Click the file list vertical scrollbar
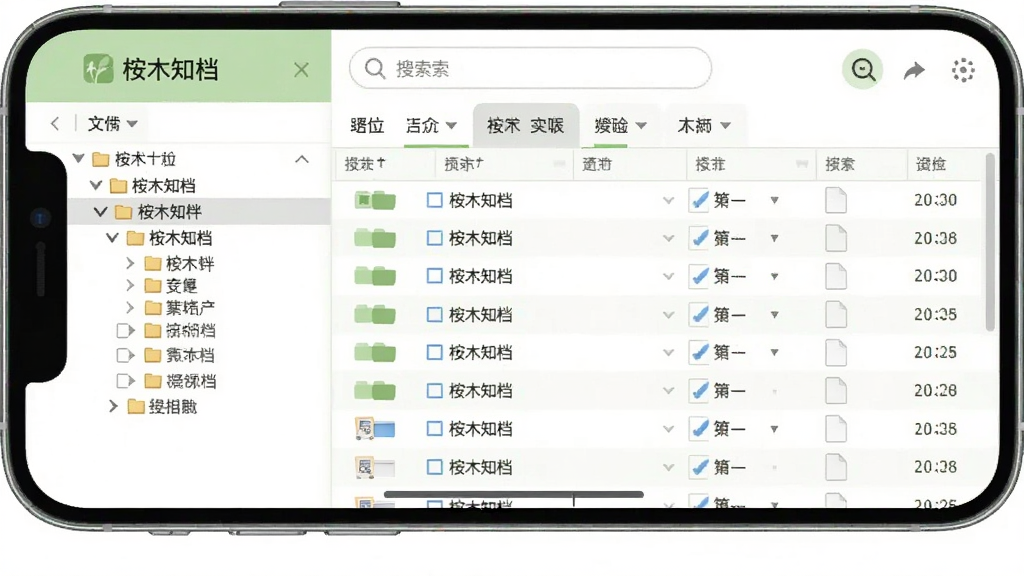Viewport: 1024px width, 576px height. click(x=990, y=242)
